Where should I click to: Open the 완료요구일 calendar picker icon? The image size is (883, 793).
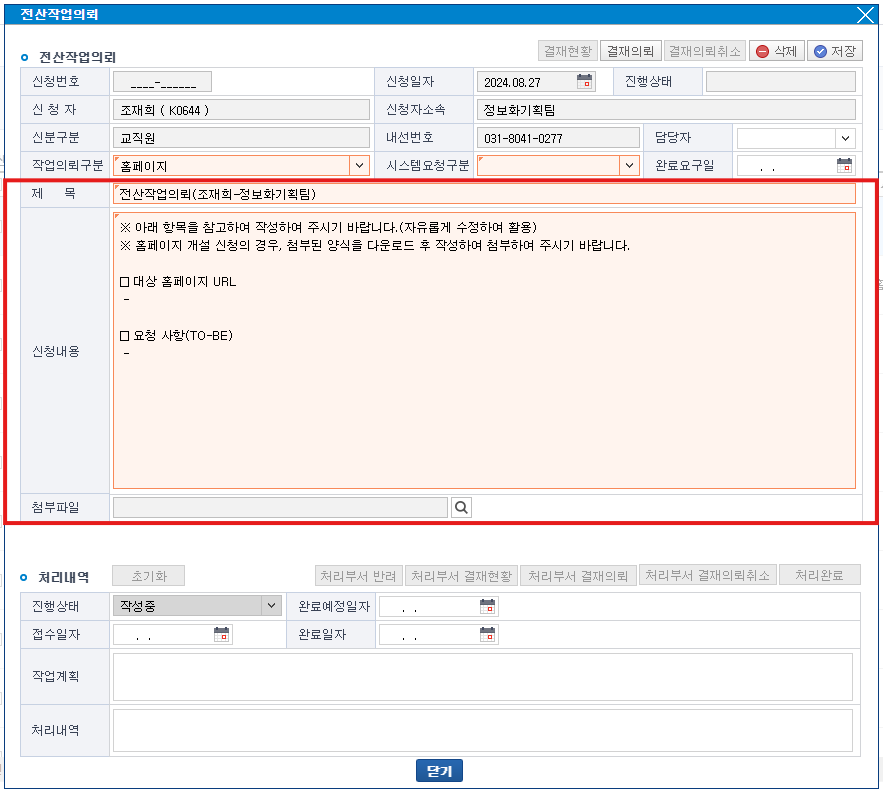[x=845, y=165]
